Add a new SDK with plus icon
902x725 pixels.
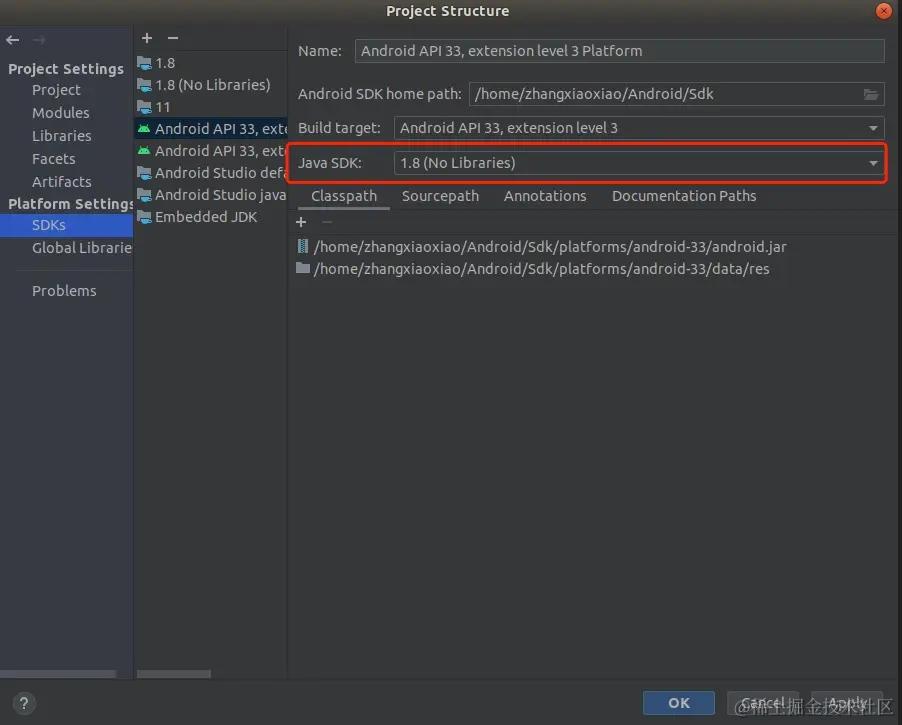tap(147, 38)
